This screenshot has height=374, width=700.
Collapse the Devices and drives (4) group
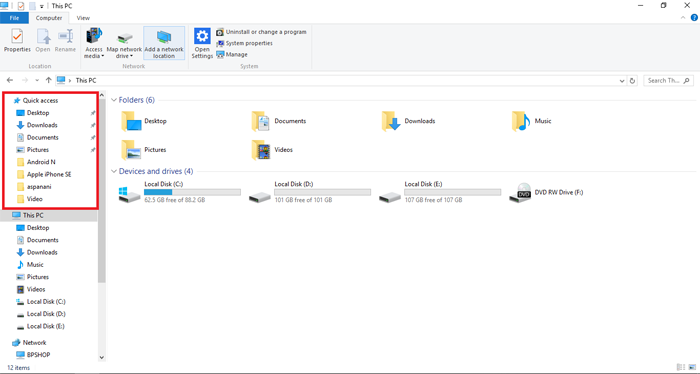pyautogui.click(x=114, y=171)
